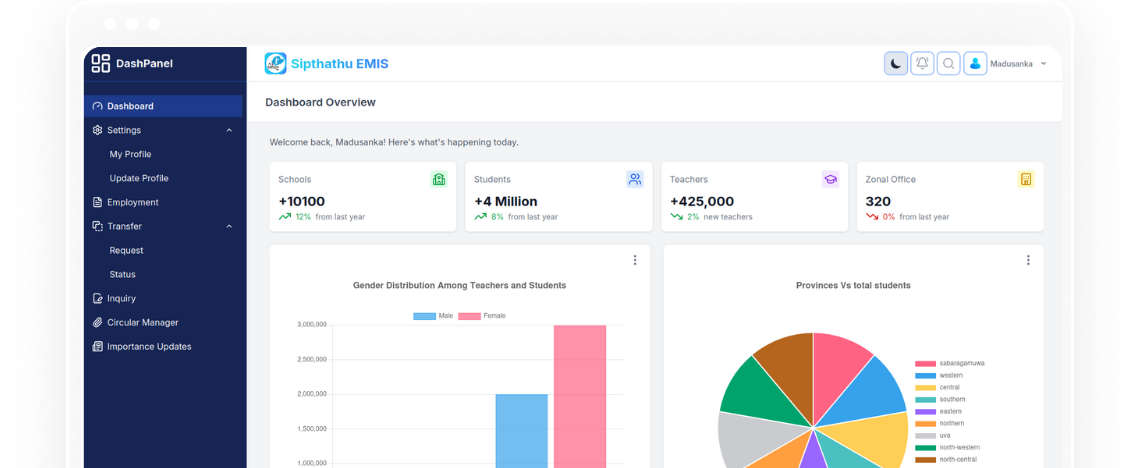Screen dimensions: 1140x468
Task: Click the Students card people icon
Action: [634, 179]
